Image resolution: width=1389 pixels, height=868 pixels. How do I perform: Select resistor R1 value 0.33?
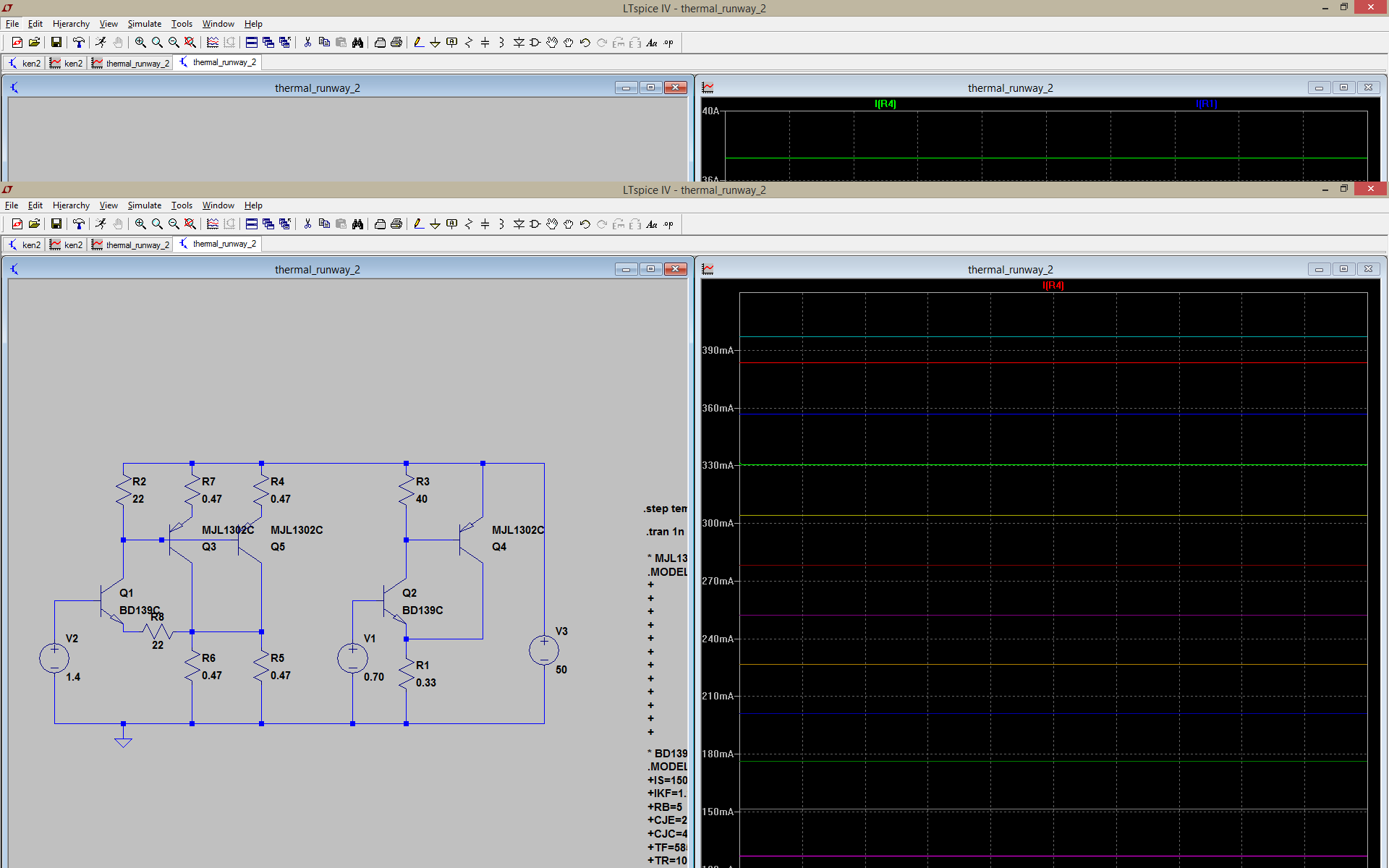[x=426, y=683]
